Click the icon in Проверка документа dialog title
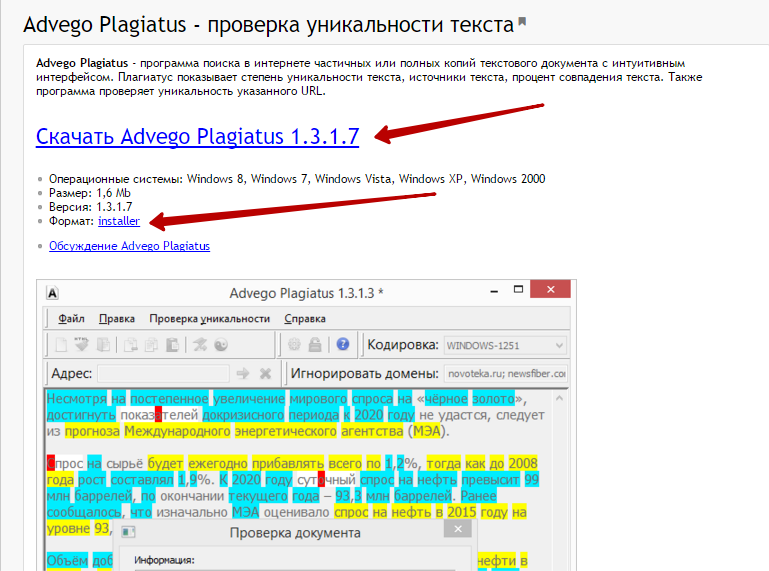The image size is (769, 571). [128, 532]
